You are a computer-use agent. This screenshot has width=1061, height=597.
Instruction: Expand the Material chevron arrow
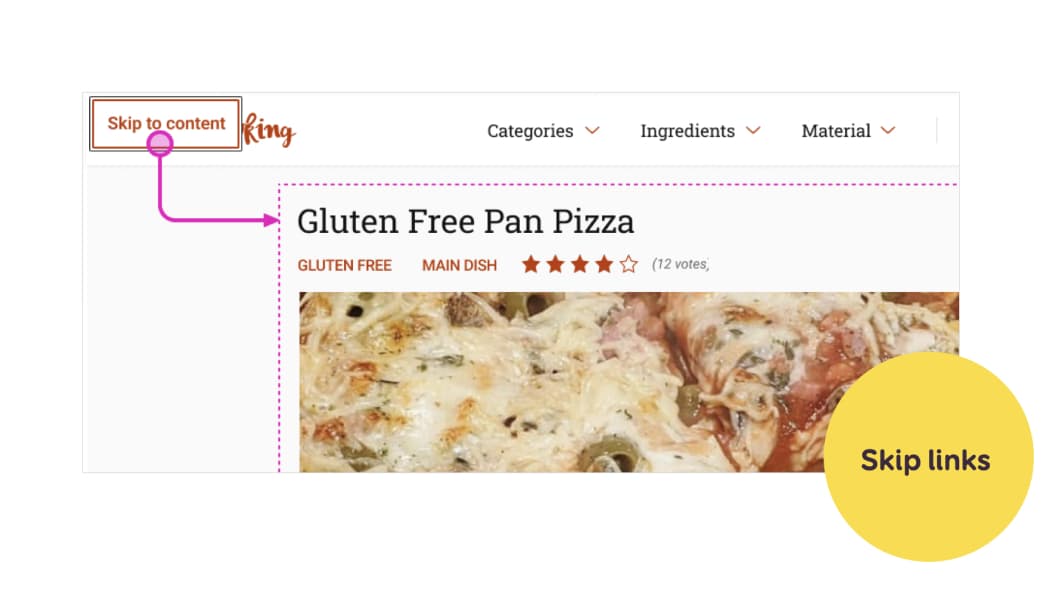coord(888,130)
